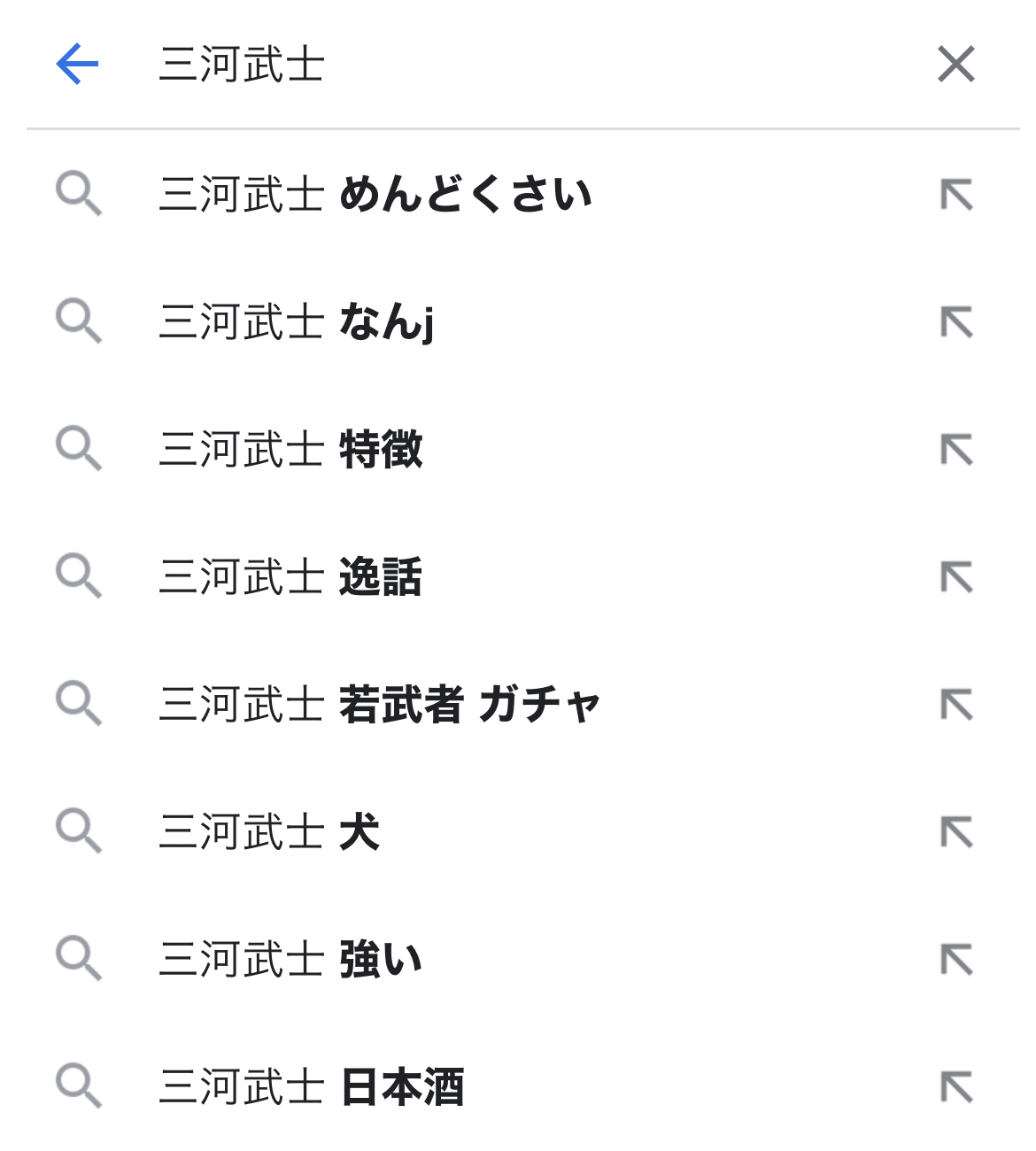The width and height of the screenshot is (1036, 1151).
Task: Insert 若武者 ガチャ query via arrow icon
Action: point(956,705)
